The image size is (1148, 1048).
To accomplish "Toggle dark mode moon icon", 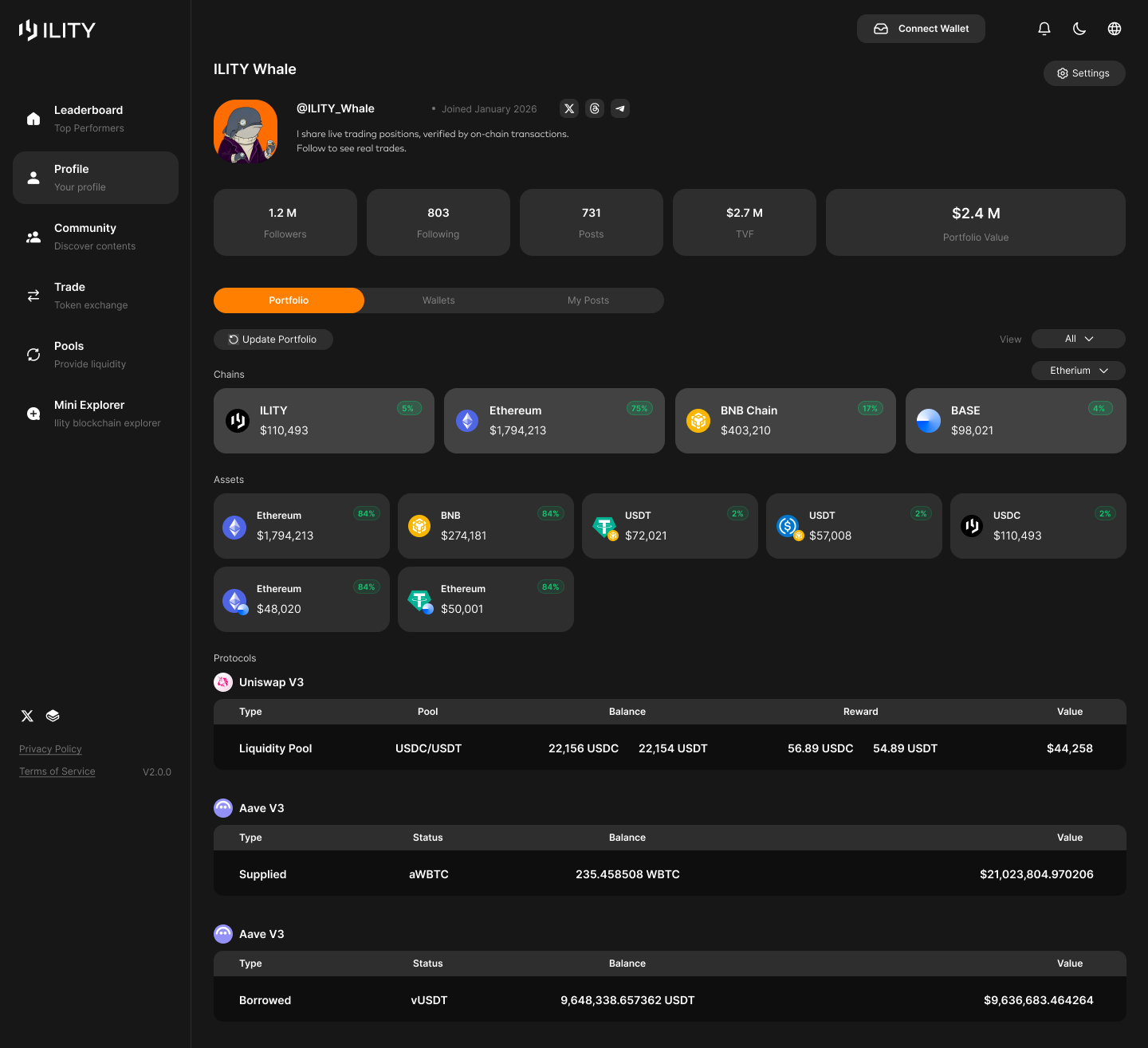I will point(1079,29).
